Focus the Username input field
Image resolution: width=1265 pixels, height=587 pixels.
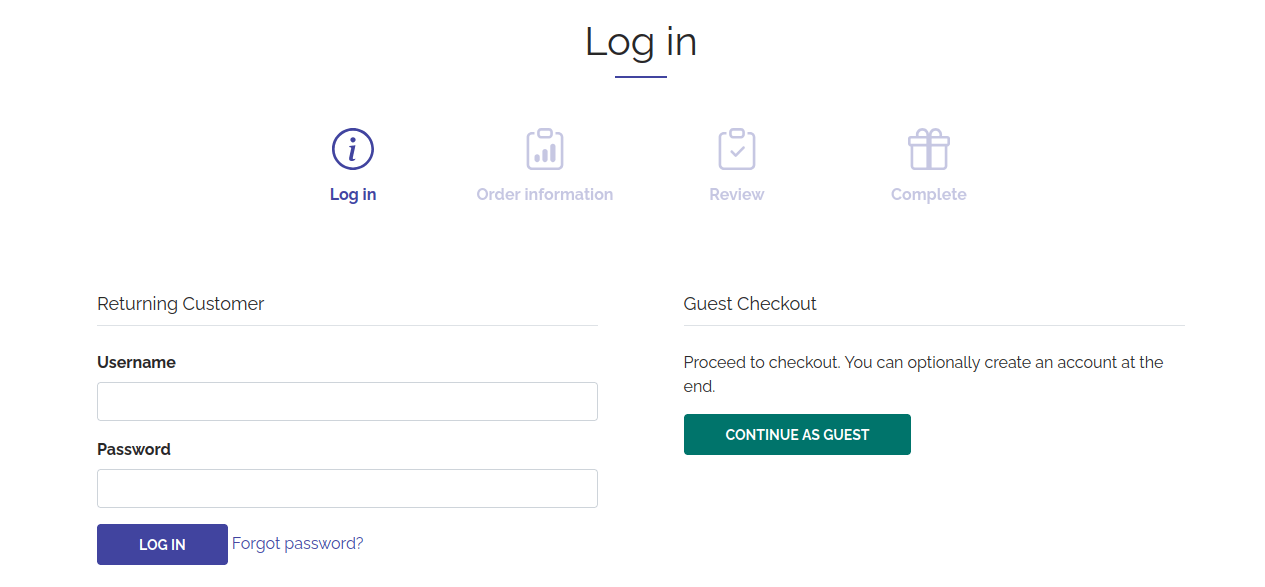[x=347, y=401]
